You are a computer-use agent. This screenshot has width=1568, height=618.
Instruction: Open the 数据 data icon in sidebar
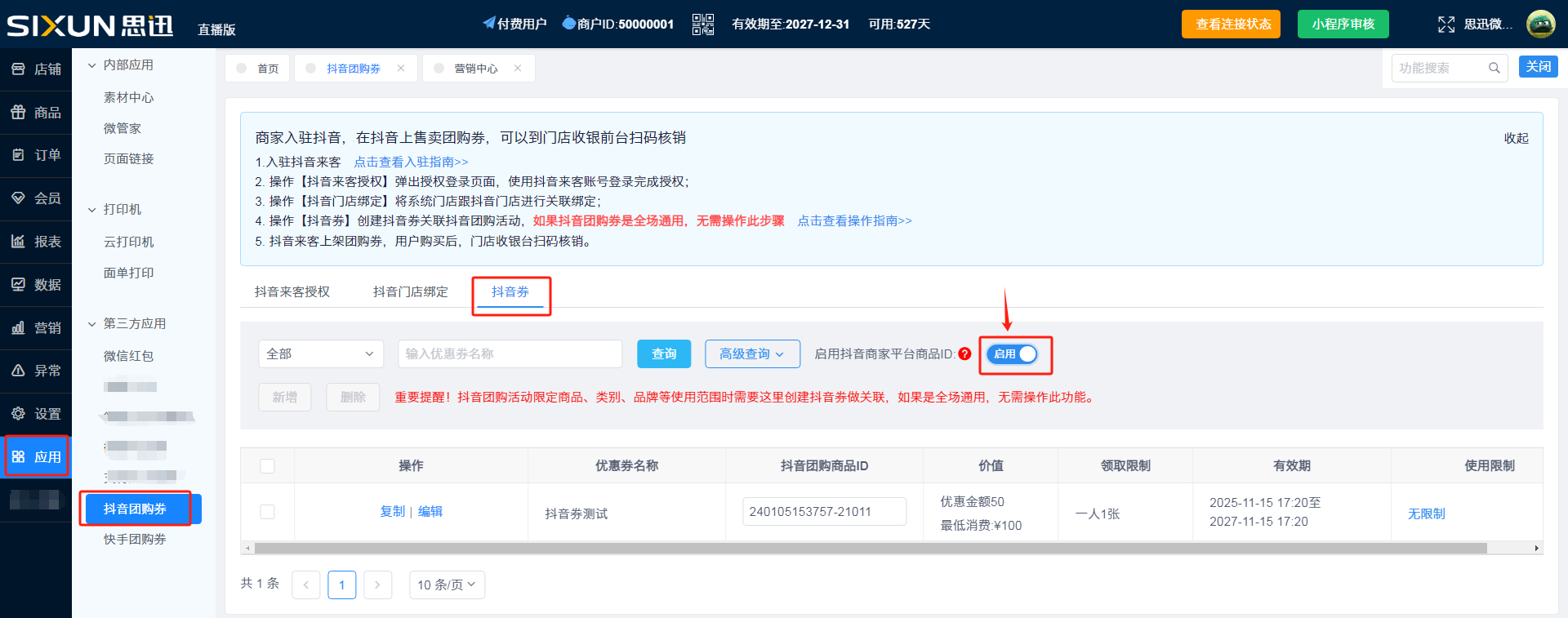[18, 285]
